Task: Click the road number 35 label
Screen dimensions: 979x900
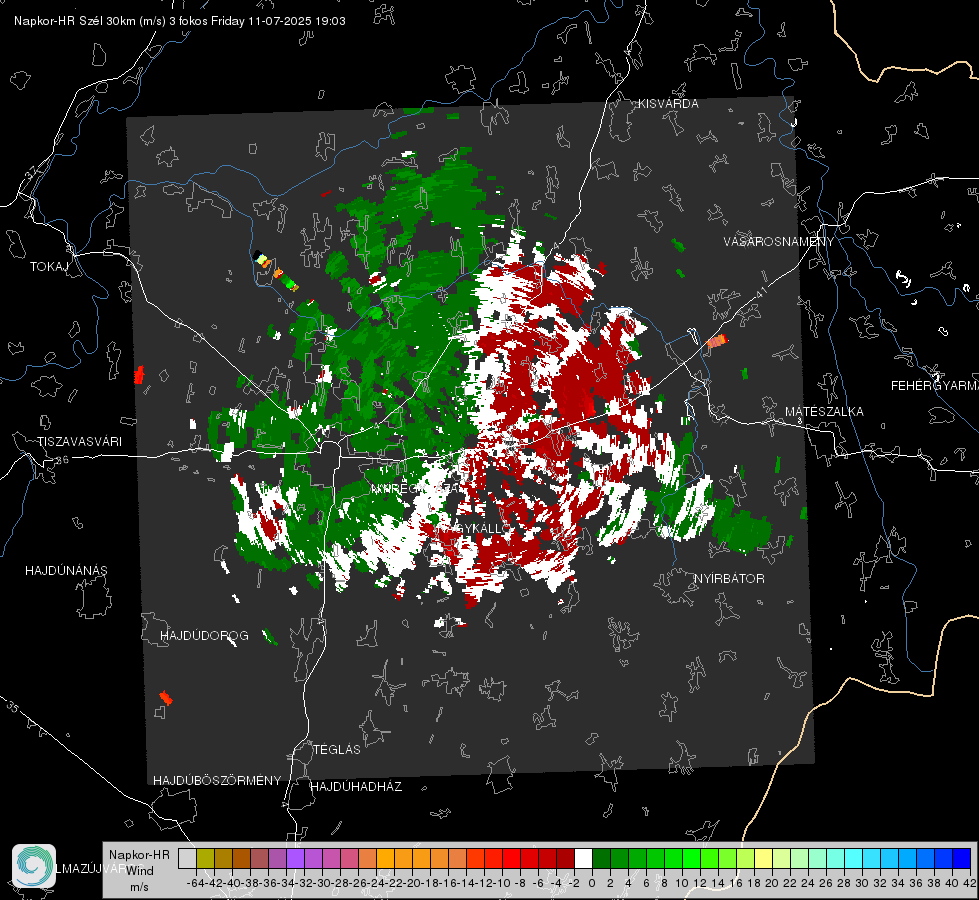Action: pyautogui.click(x=12, y=708)
